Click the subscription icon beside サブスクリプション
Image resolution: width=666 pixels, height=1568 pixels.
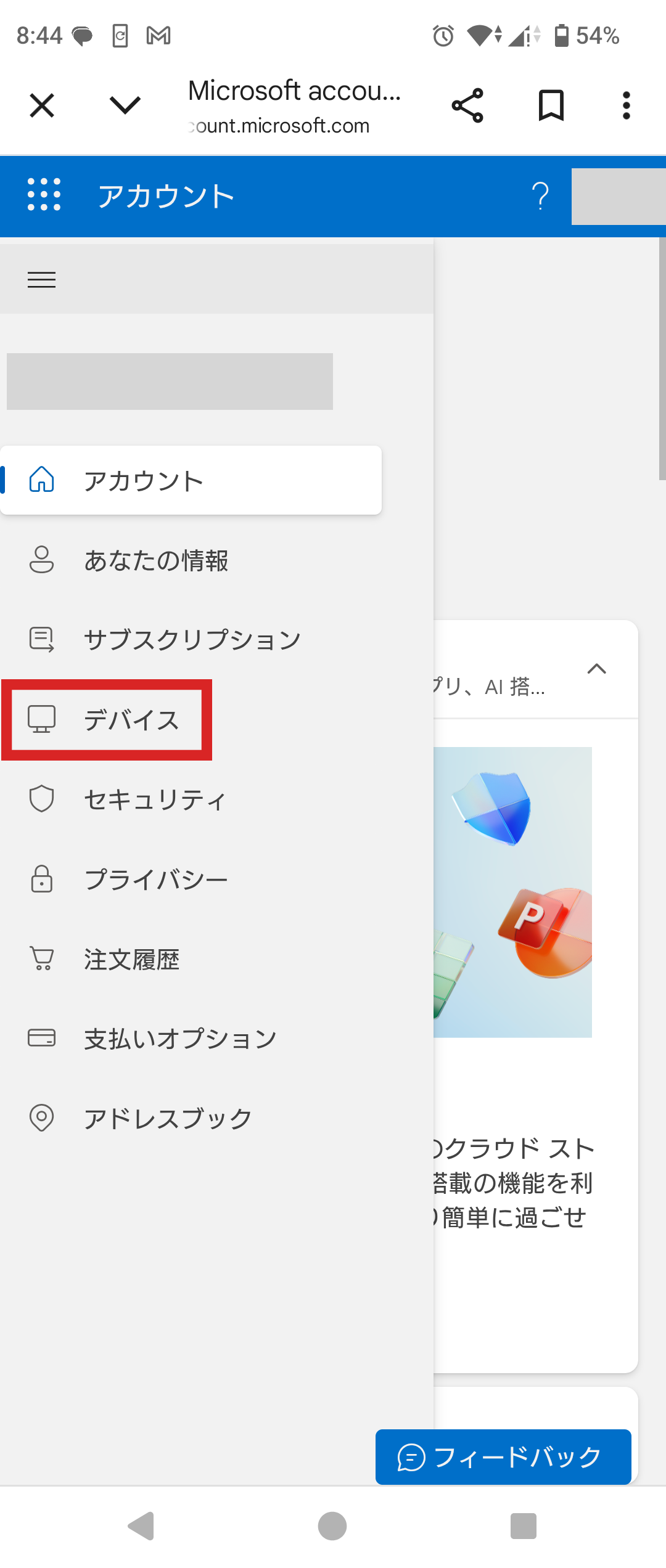(x=42, y=639)
